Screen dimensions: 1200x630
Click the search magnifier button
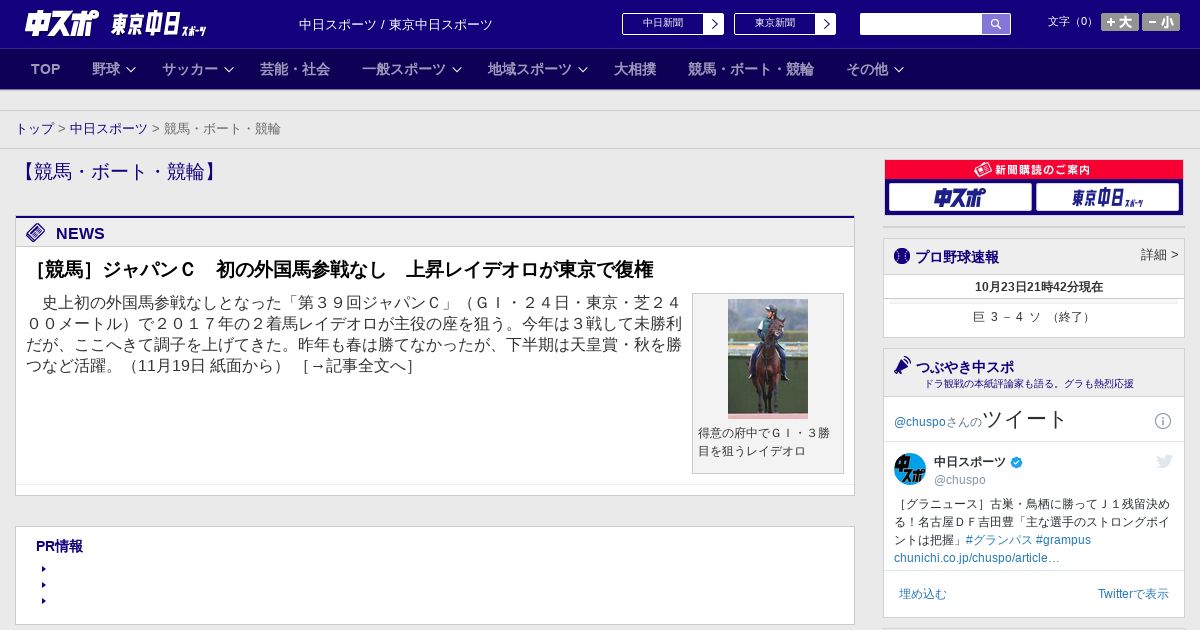(996, 24)
